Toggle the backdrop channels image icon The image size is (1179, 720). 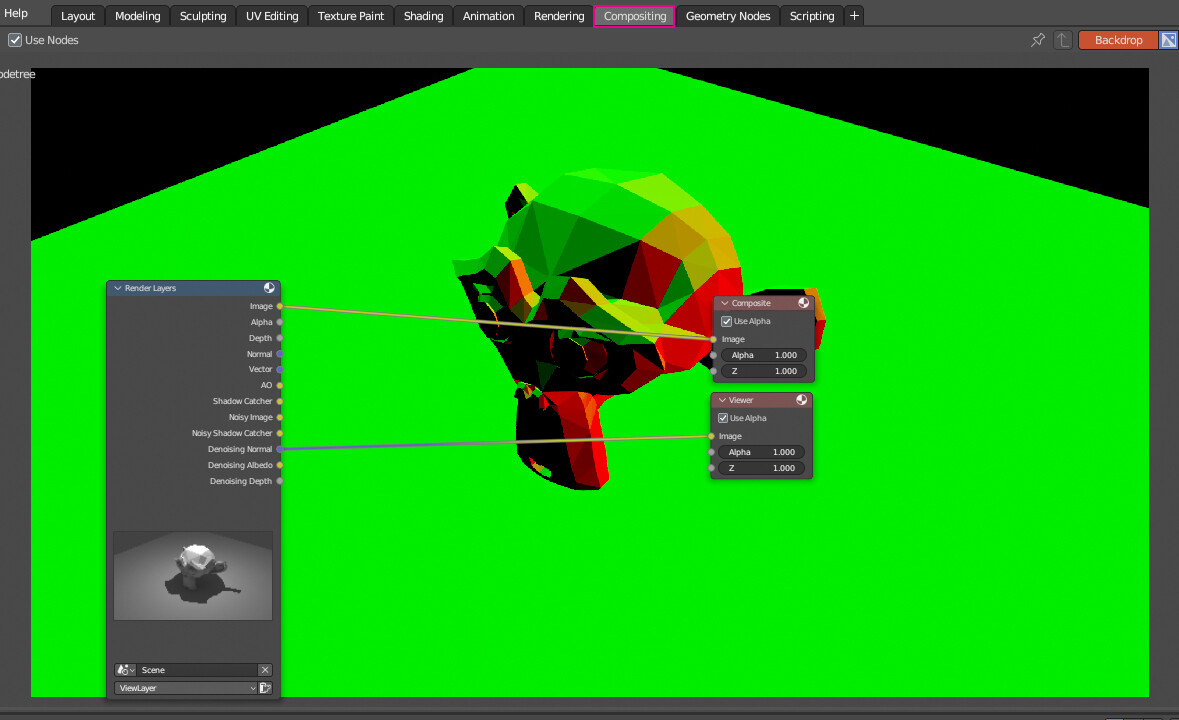tap(1168, 40)
